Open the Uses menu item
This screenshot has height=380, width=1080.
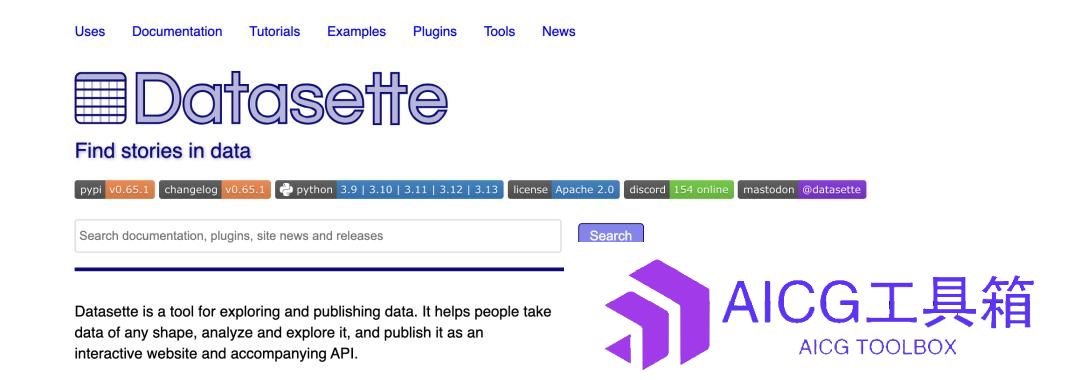90,32
